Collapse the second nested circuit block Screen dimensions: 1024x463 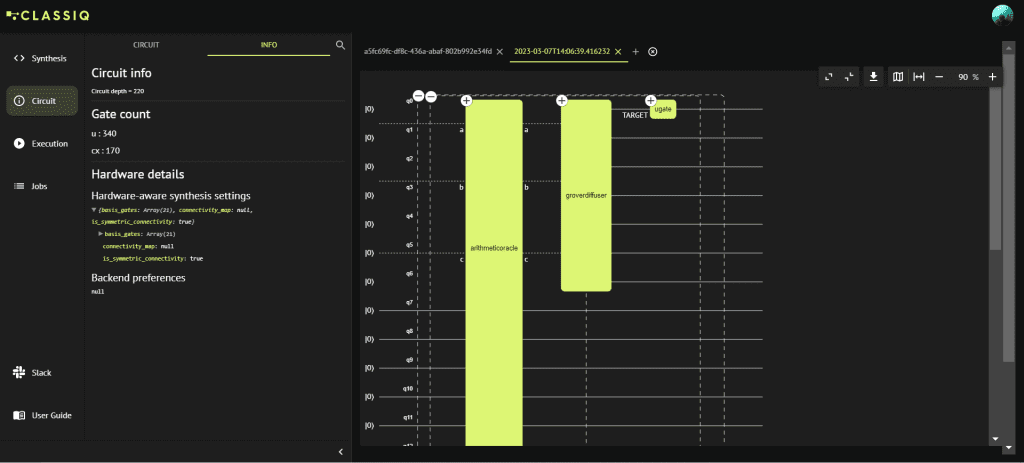click(431, 97)
